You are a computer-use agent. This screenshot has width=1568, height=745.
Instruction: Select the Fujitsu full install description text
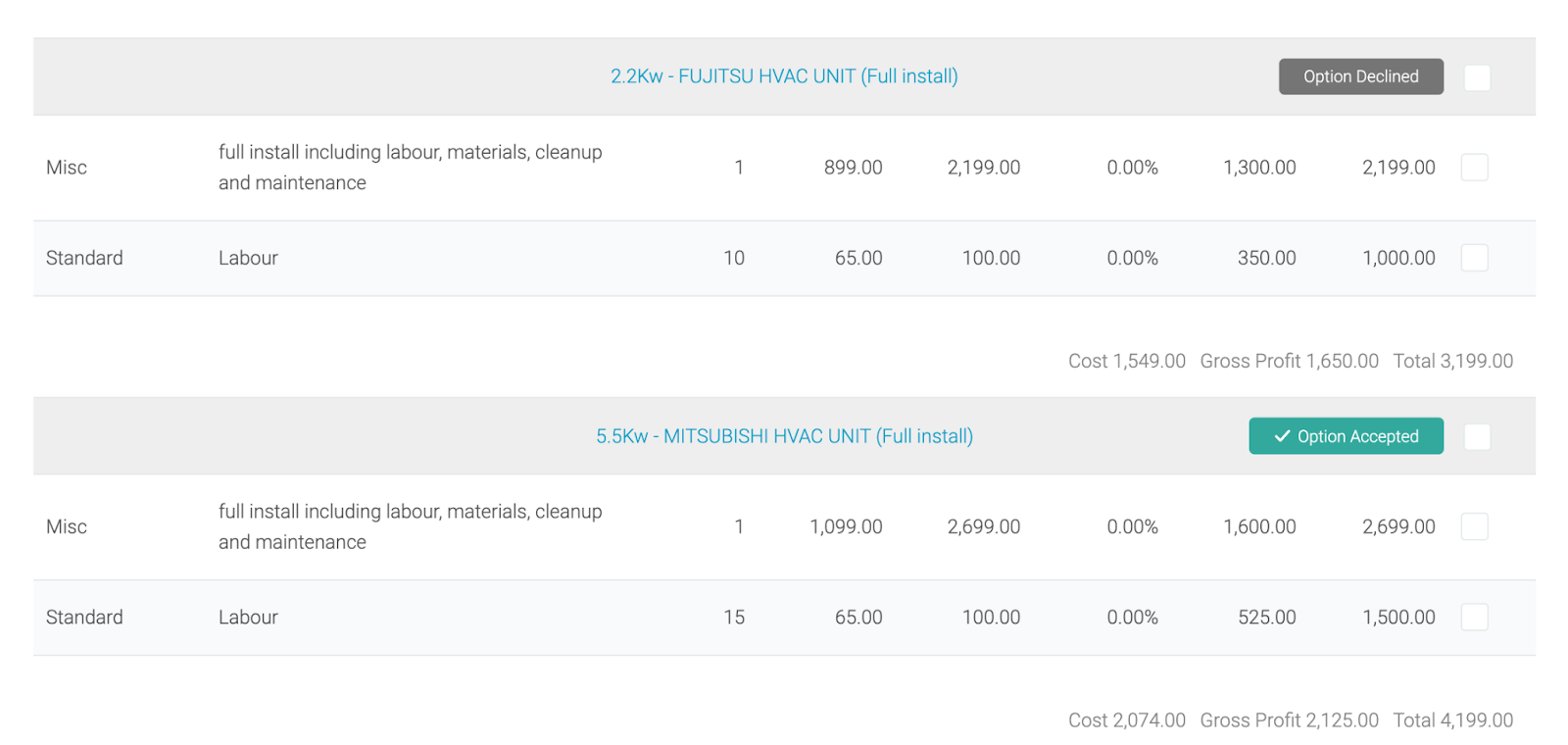pos(410,168)
